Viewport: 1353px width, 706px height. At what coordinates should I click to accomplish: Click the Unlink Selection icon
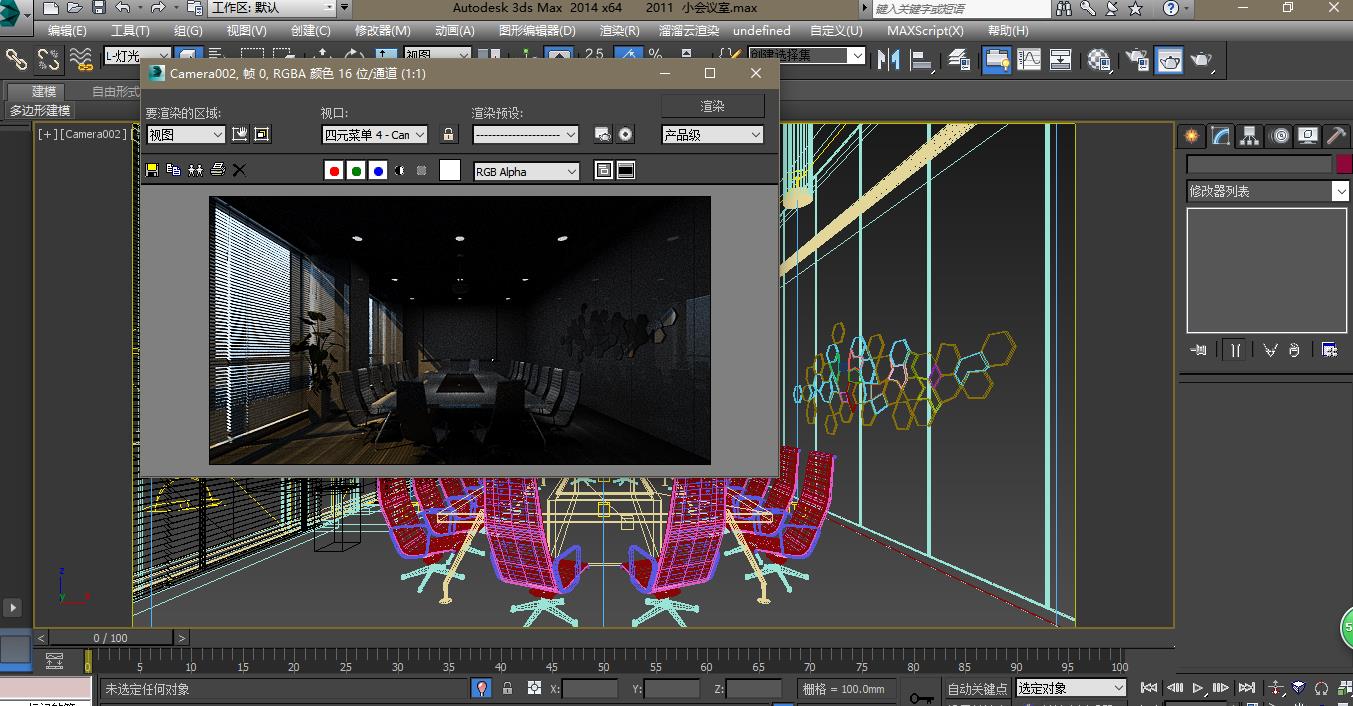coord(48,60)
